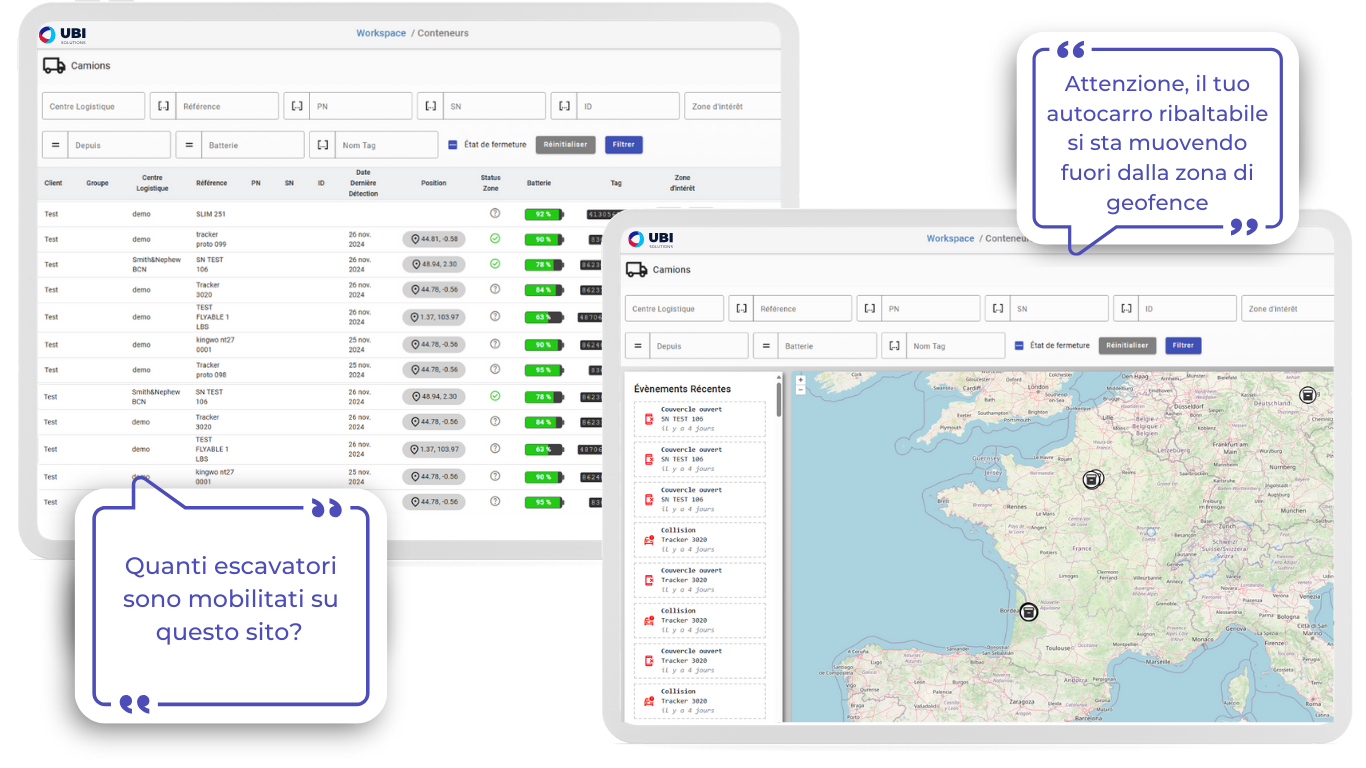
Task: Click the question mark status for SLIM 251
Action: click(x=494, y=214)
